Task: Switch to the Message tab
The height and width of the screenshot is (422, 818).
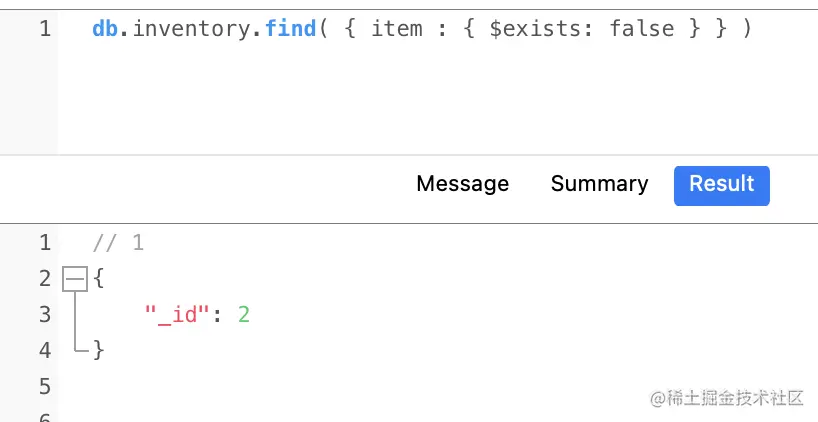Action: coord(462,184)
